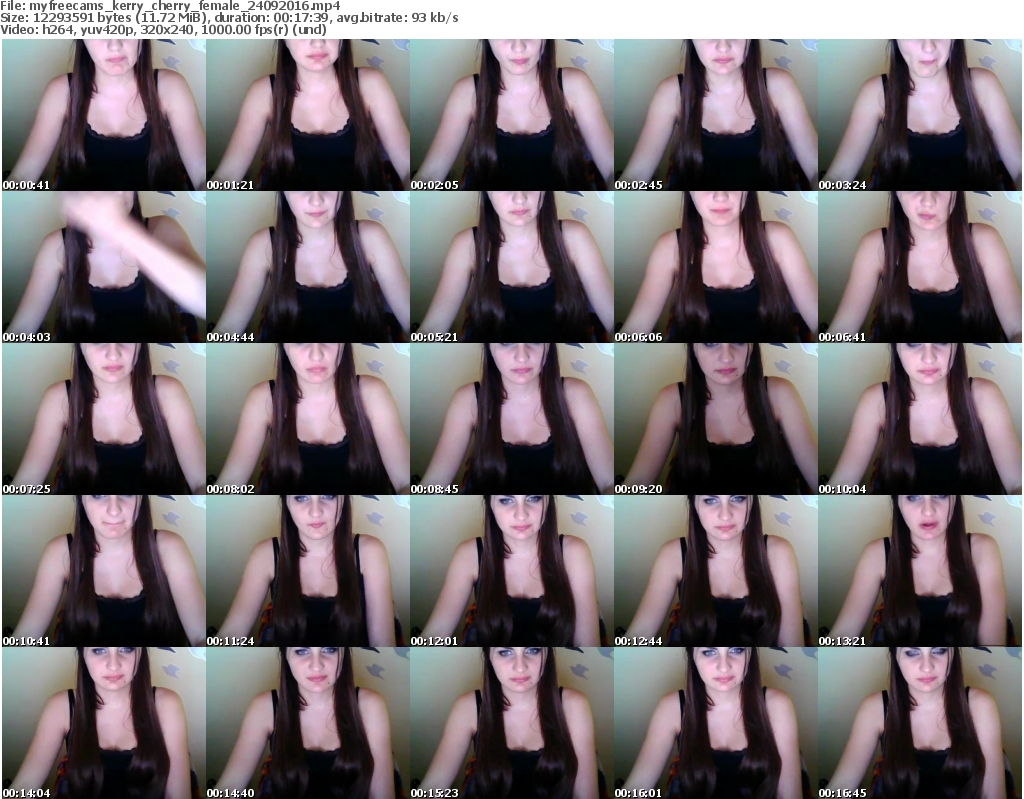This screenshot has height=799, width=1024.
Task: Select the thumbnail frame stamped 00:01:21
Action: [x=308, y=115]
